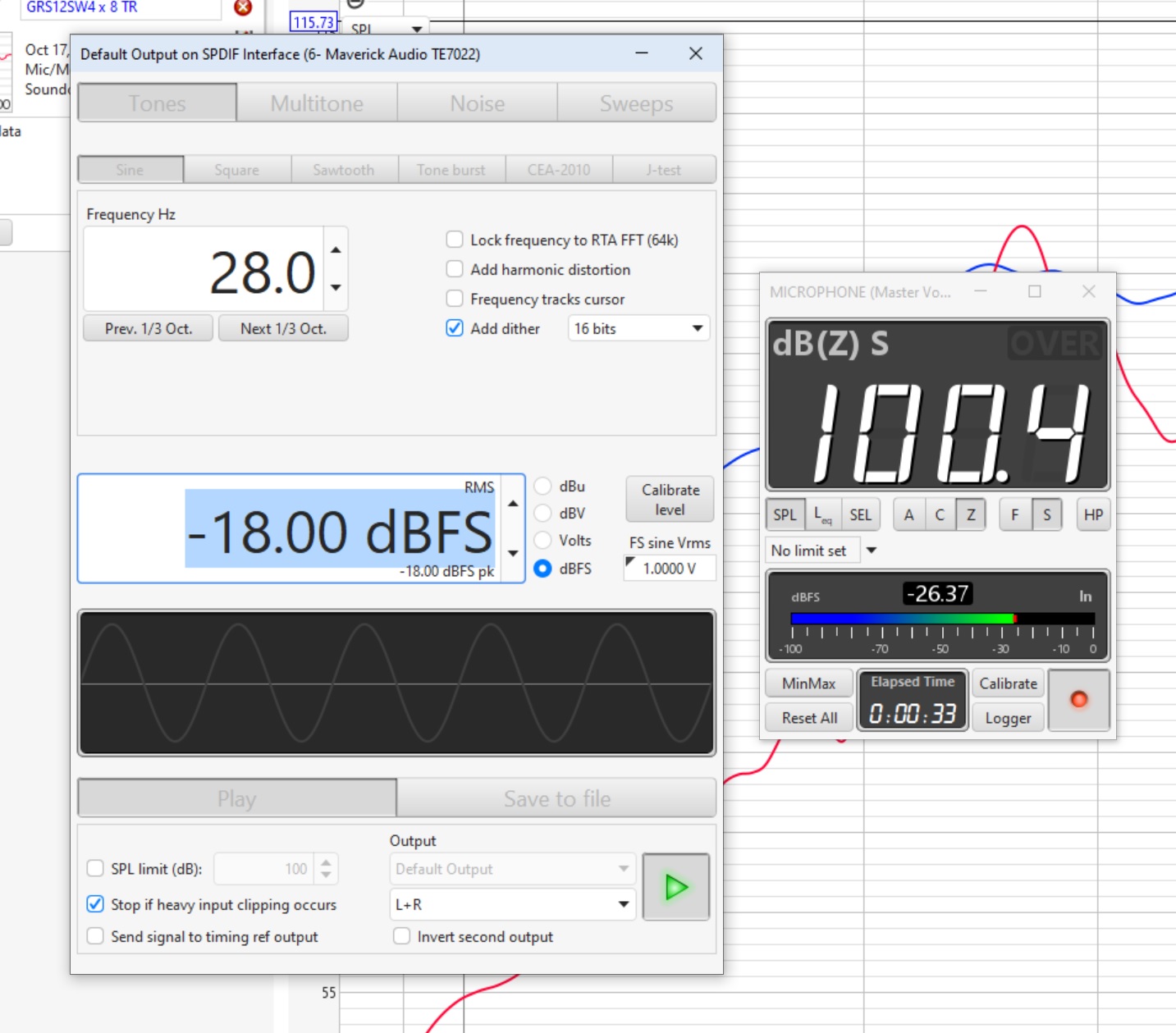The image size is (1176, 1033).
Task: Select S slow time response
Action: [1046, 514]
